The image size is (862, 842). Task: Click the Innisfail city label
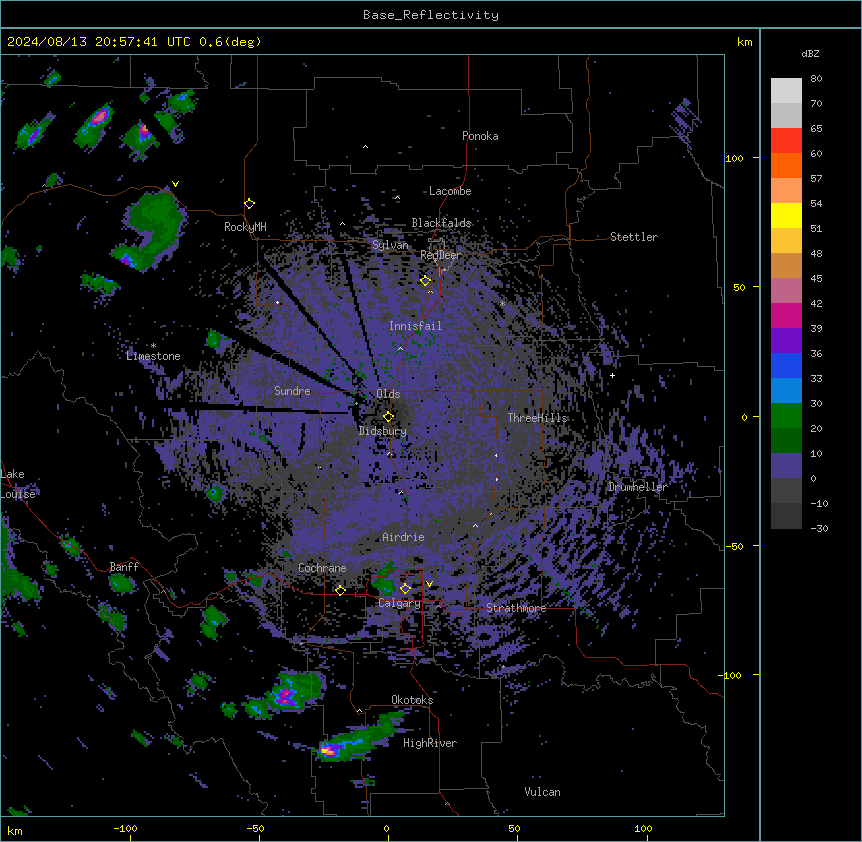(x=415, y=326)
